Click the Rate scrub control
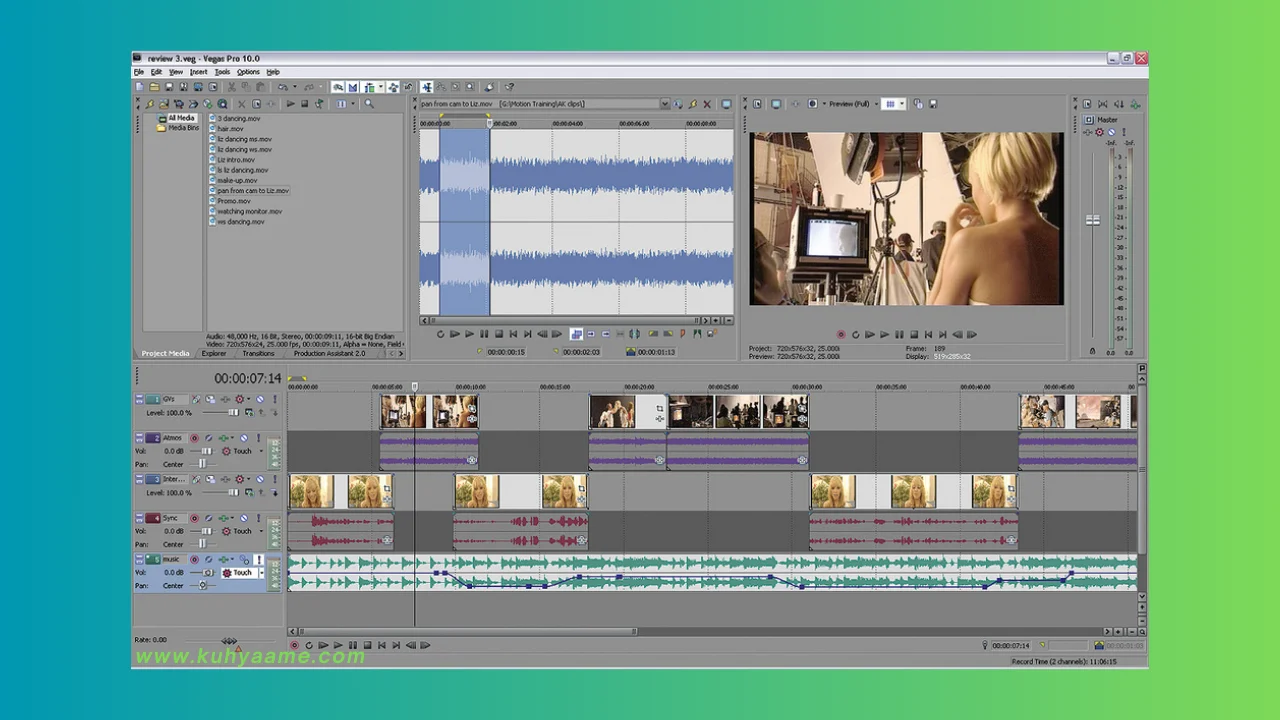Viewport: 1280px width, 720px height. pos(230,640)
